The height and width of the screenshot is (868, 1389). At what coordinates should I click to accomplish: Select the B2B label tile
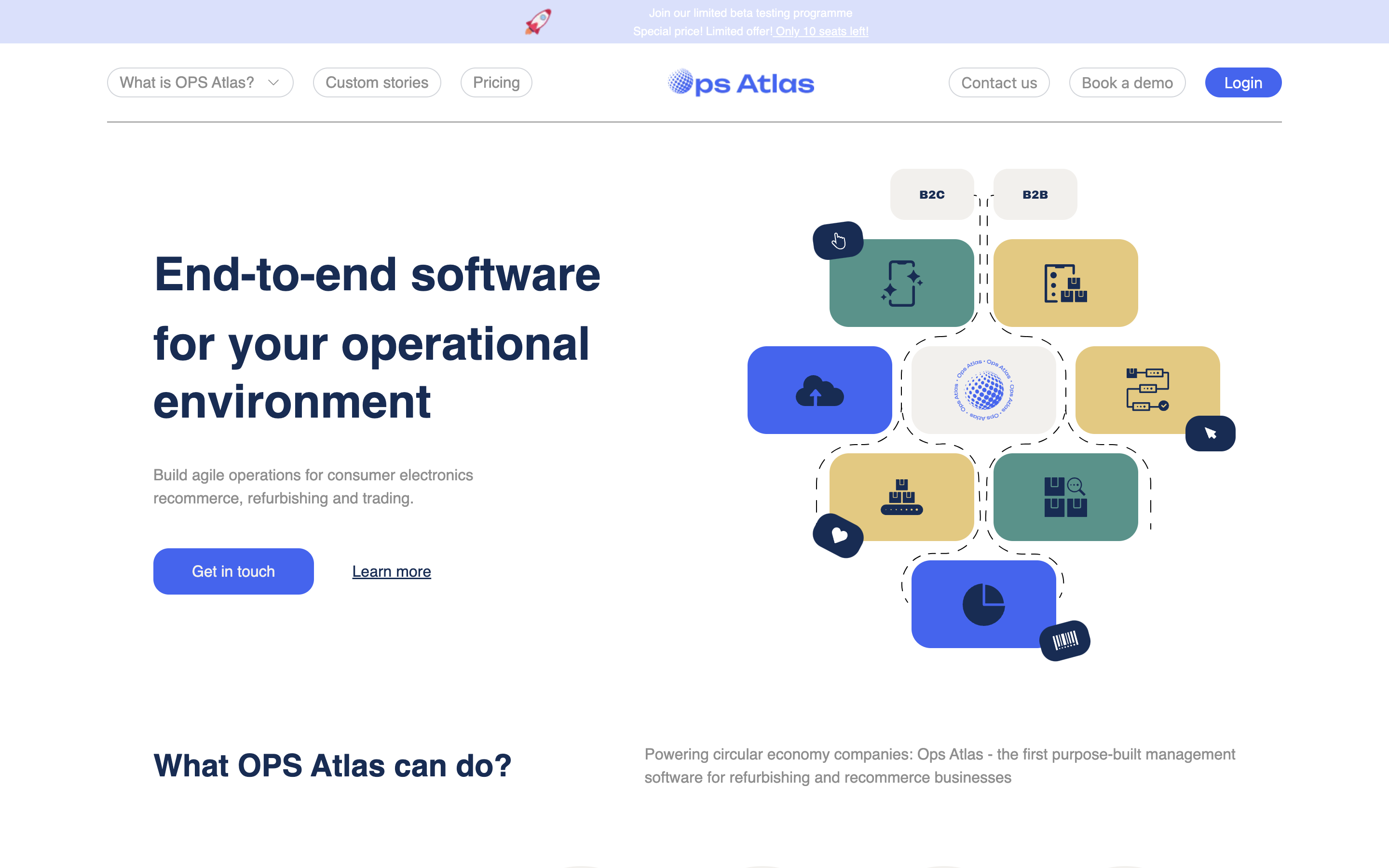(1035, 194)
